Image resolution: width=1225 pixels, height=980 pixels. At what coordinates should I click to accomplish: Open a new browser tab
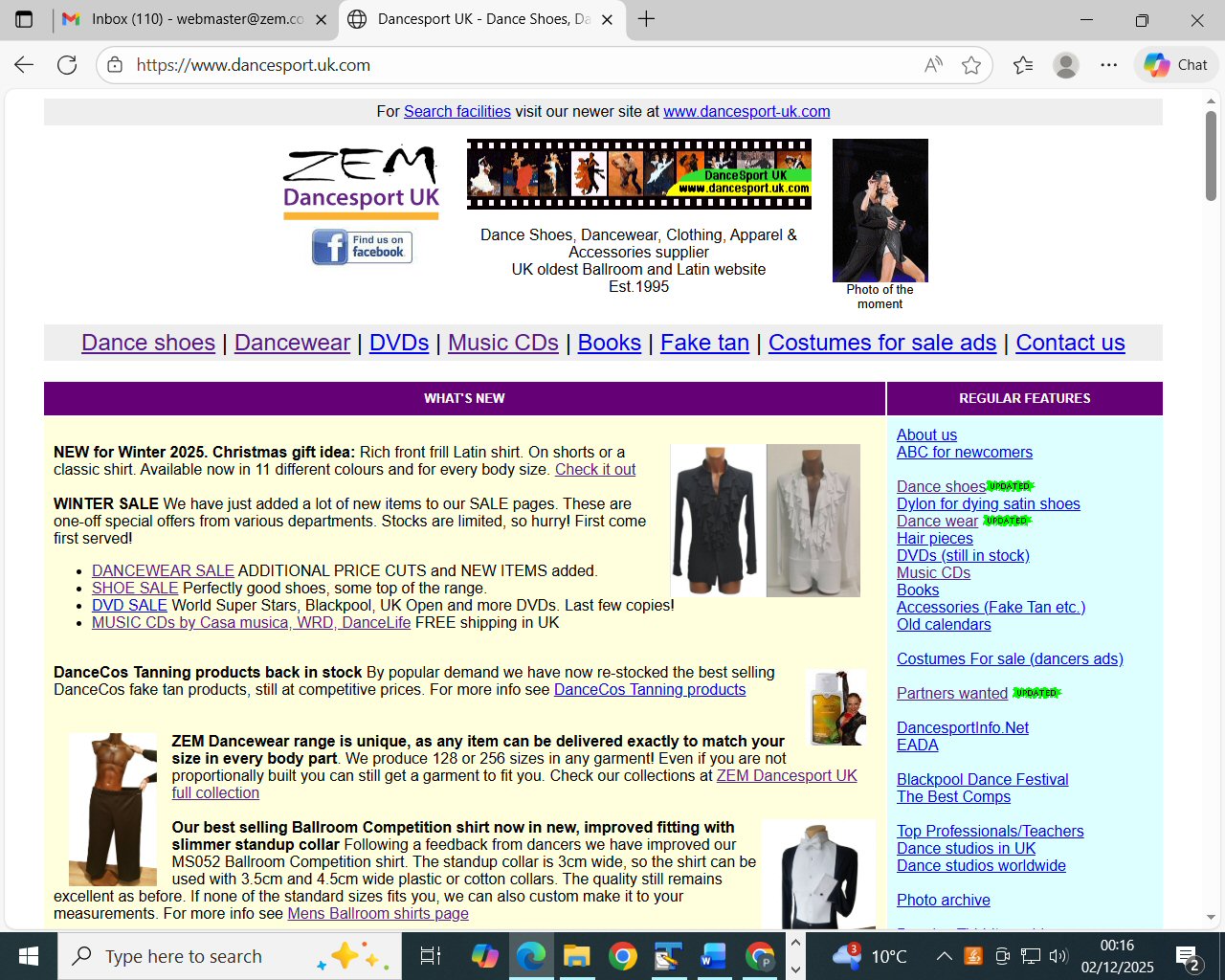coord(646,19)
